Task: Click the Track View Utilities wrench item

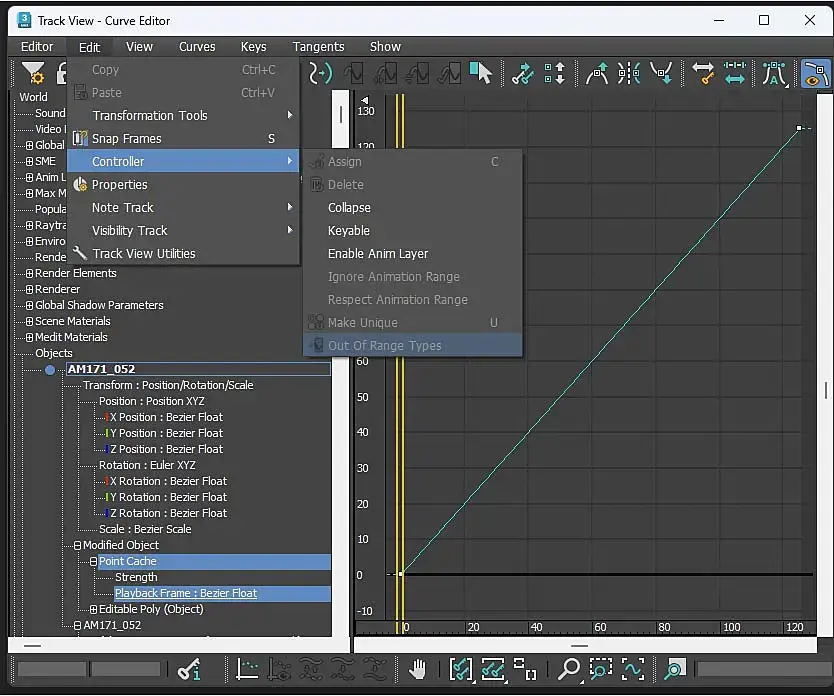Action: point(143,254)
